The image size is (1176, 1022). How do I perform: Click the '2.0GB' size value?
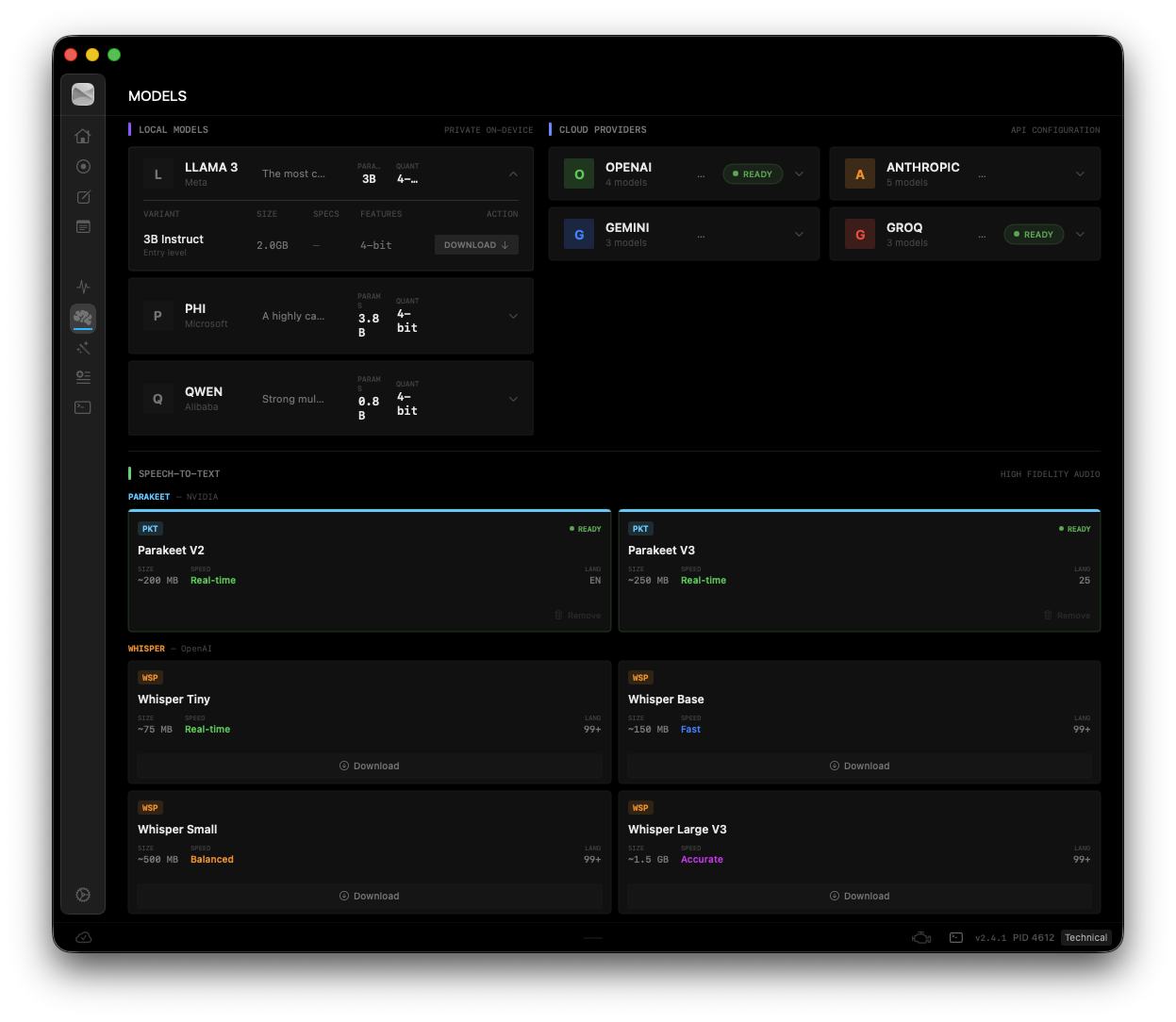(273, 245)
